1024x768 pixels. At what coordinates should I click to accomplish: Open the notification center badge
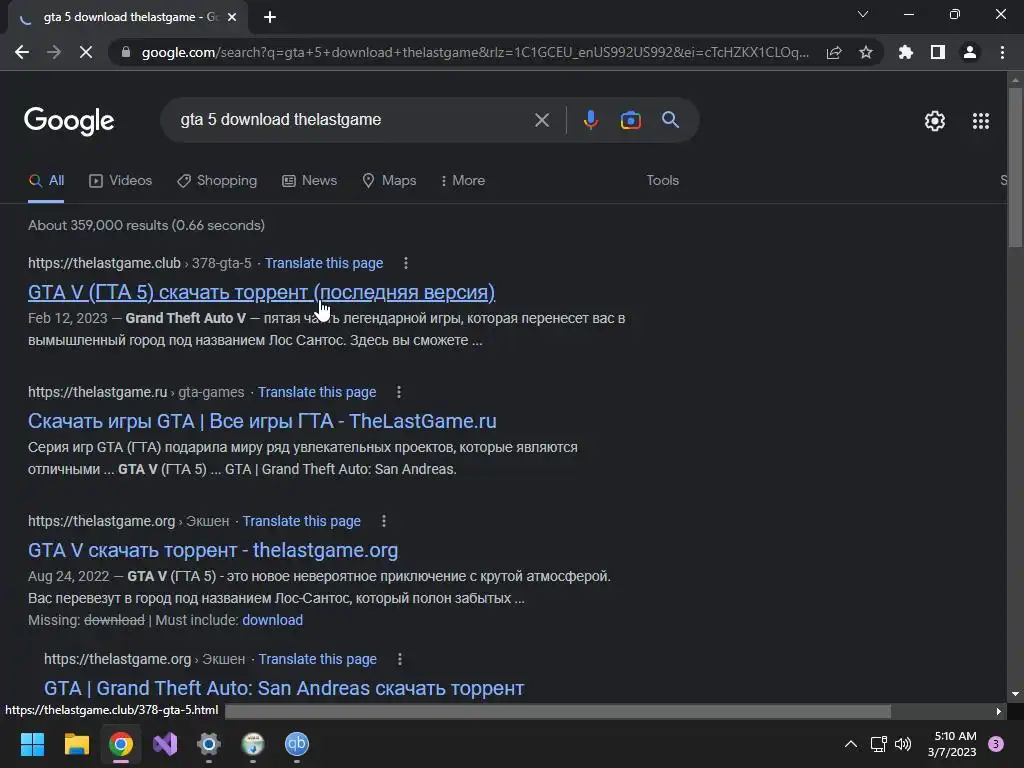(996, 743)
